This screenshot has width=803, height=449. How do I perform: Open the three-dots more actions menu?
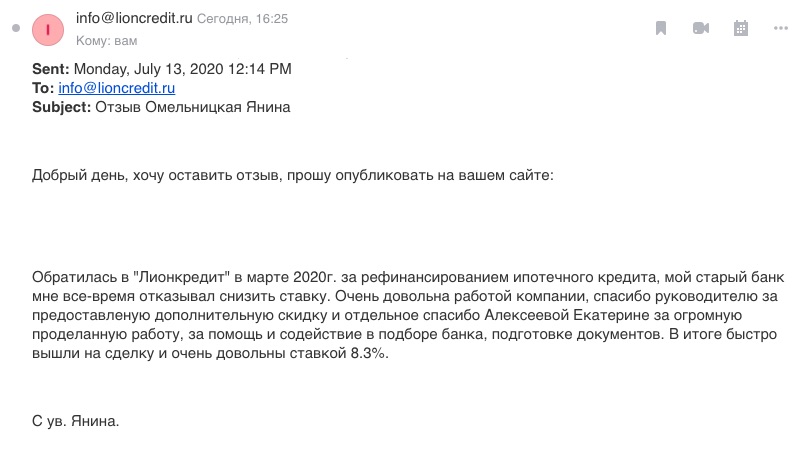pos(780,28)
